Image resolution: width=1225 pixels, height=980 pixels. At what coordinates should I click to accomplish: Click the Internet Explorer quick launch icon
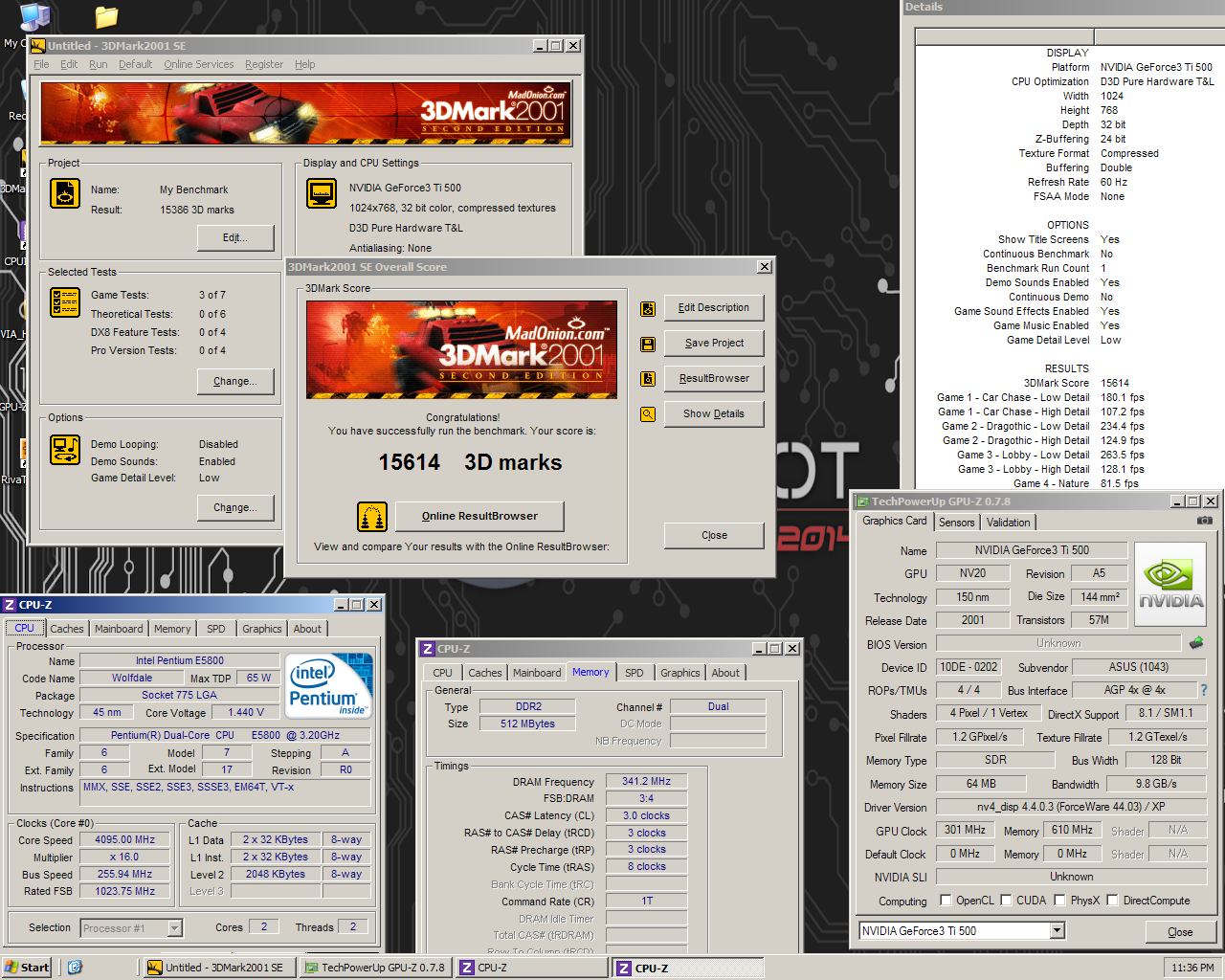(x=75, y=968)
